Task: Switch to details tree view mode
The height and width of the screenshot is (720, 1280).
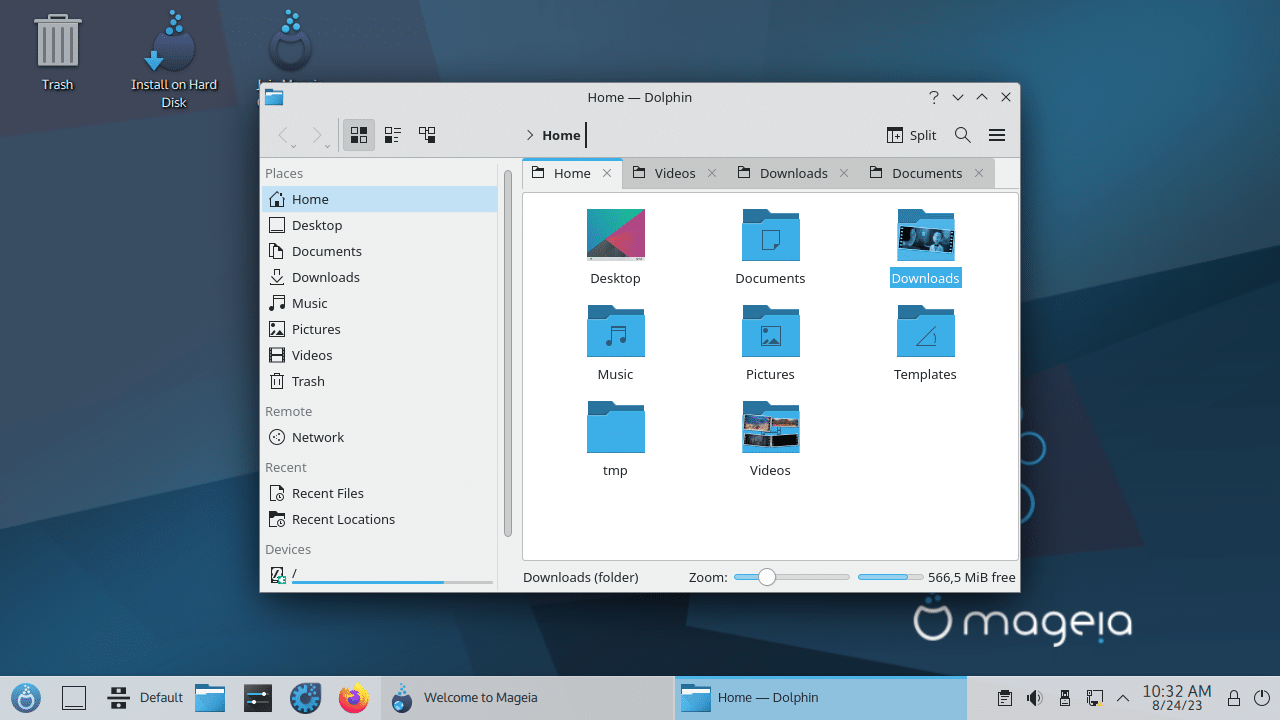Action: [x=427, y=135]
